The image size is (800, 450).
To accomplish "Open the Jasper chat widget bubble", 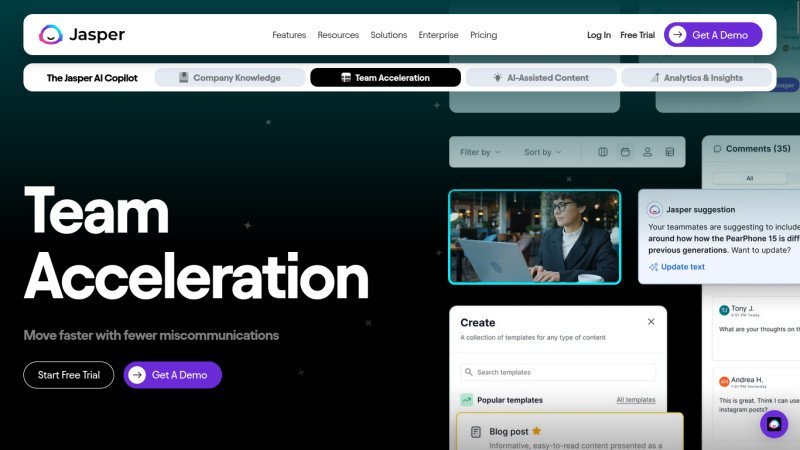I will click(x=774, y=424).
